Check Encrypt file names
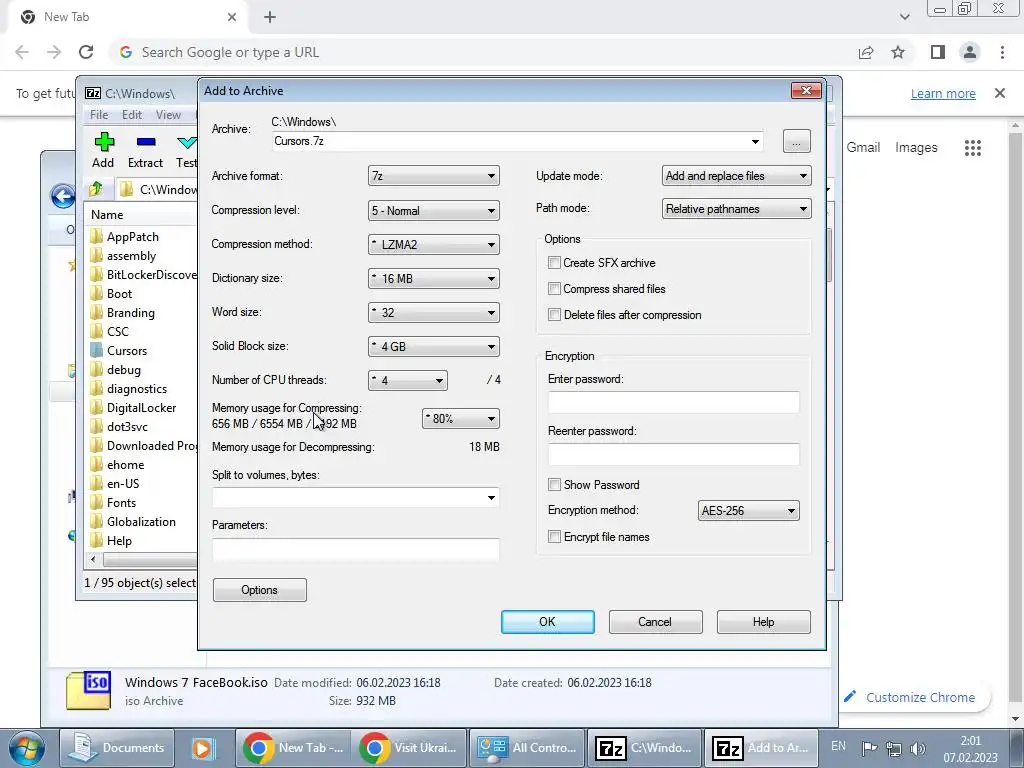This screenshot has width=1024, height=768. coord(554,537)
